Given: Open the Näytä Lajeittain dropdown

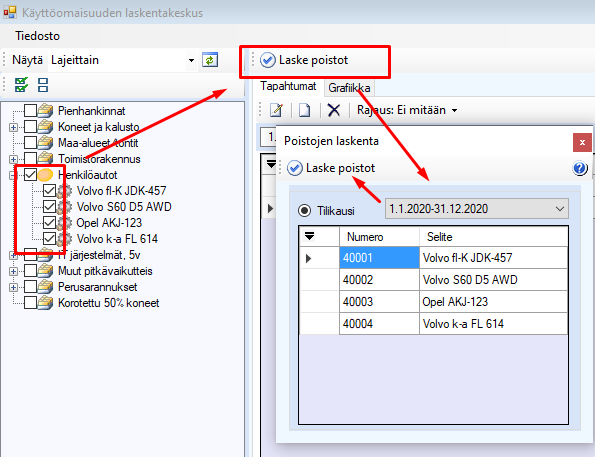Looking at the screenshot, I should coord(191,60).
